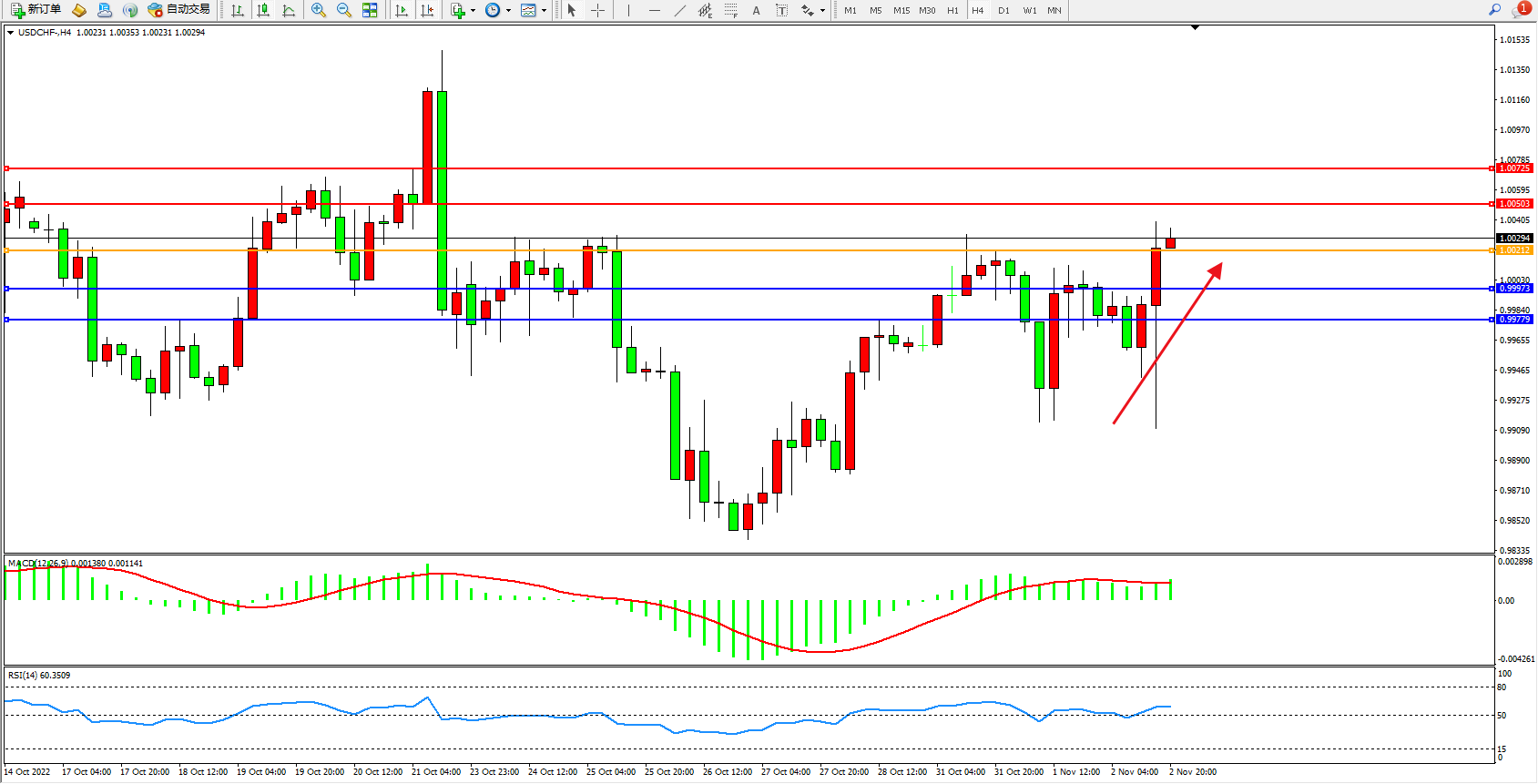Select the trendline drawing tool

(x=680, y=10)
